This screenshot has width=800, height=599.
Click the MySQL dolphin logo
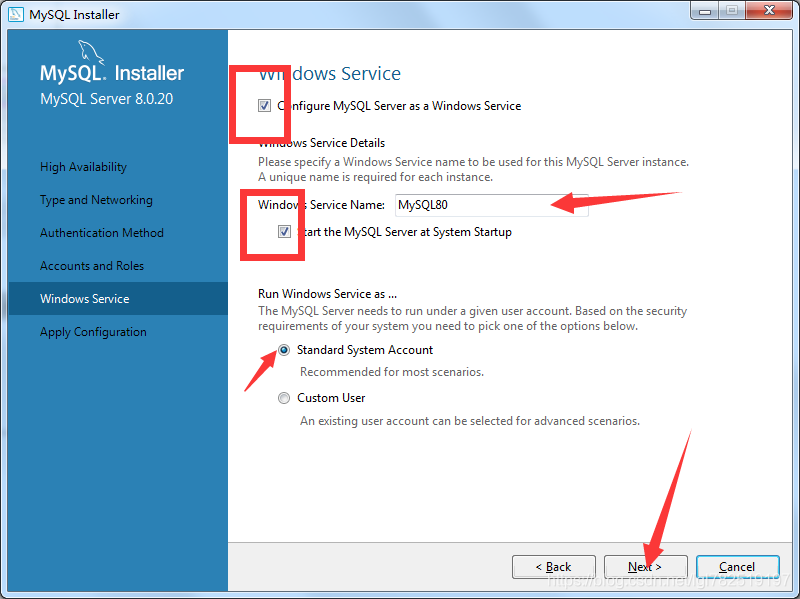point(91,53)
